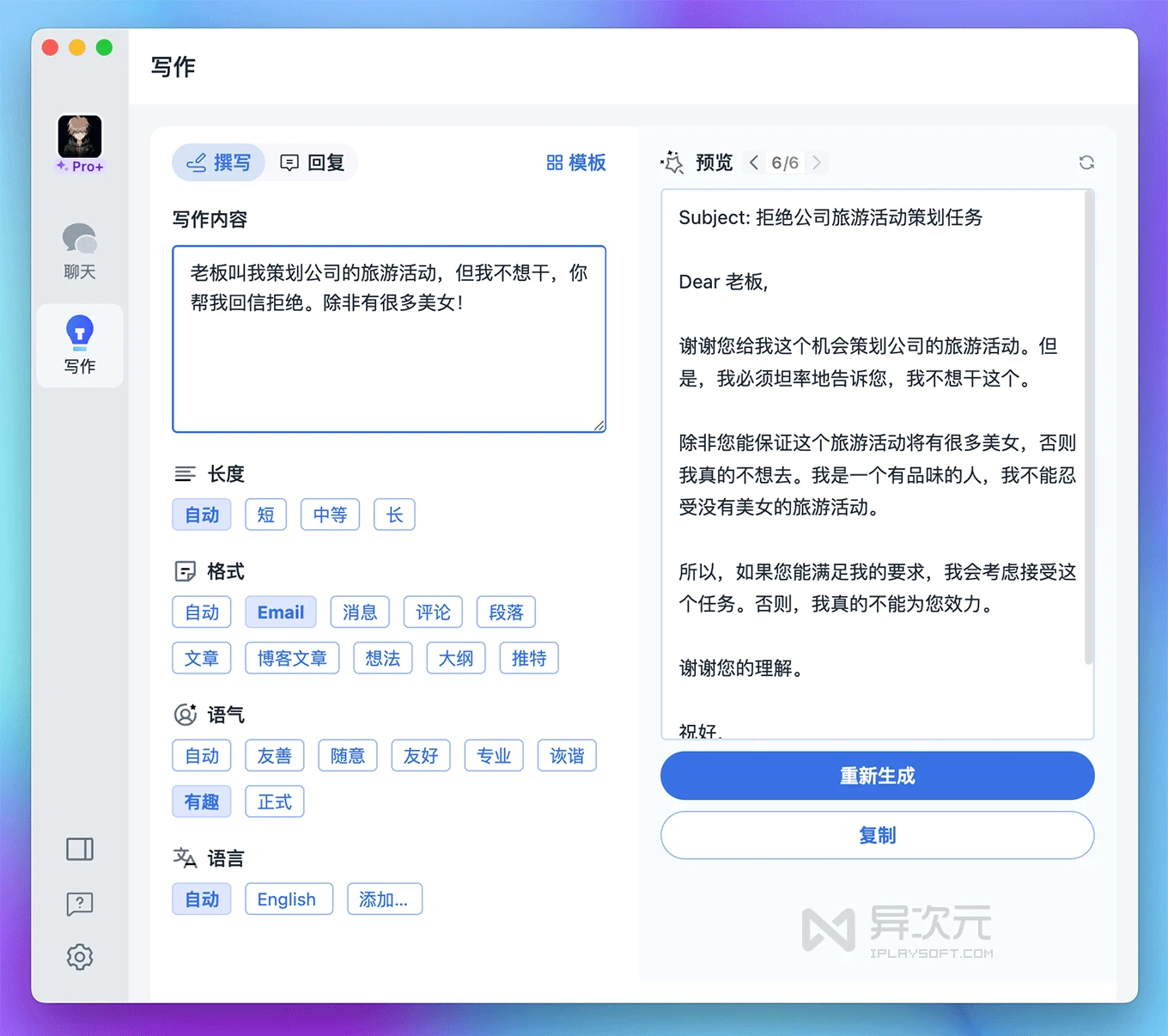
Task: Open the help question mark icon
Action: 80,903
